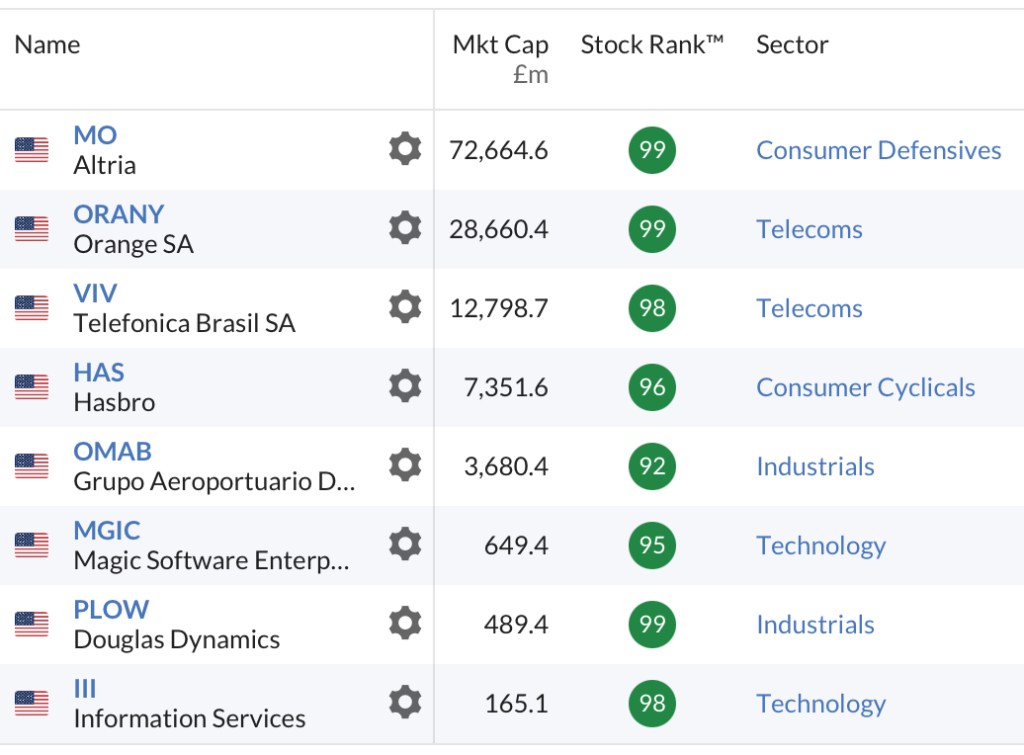
Task: Click the 92 rank badge for OMAB
Action: coord(652,466)
